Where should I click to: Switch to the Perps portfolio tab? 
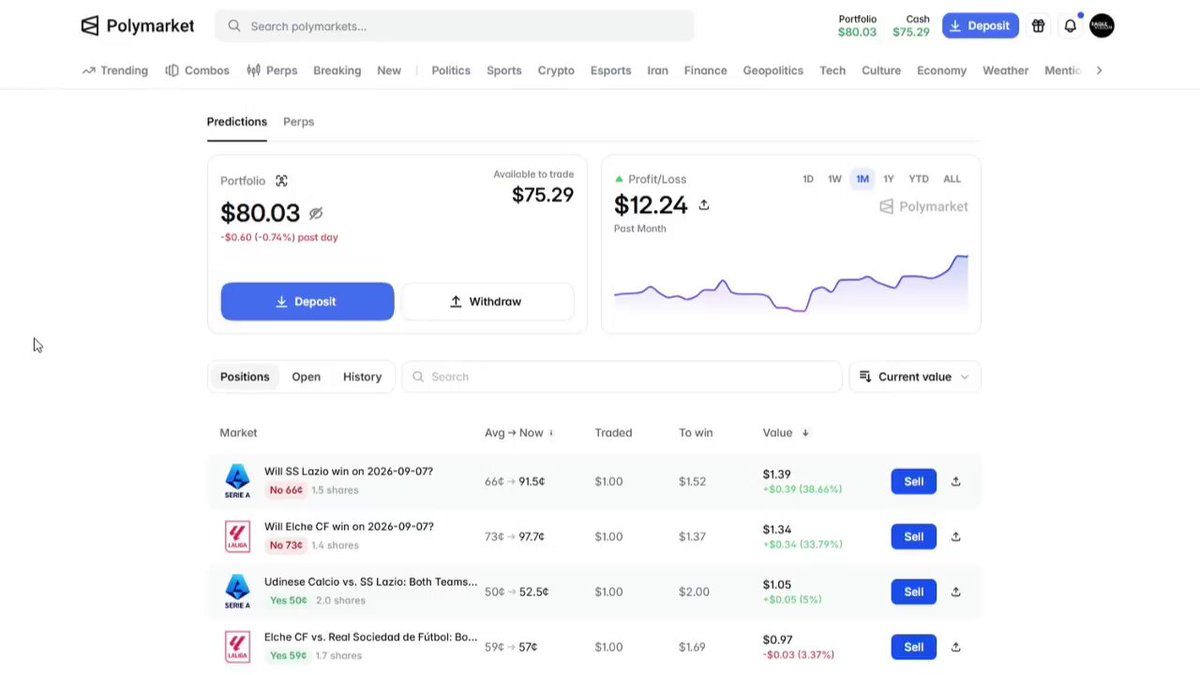pyautogui.click(x=298, y=122)
